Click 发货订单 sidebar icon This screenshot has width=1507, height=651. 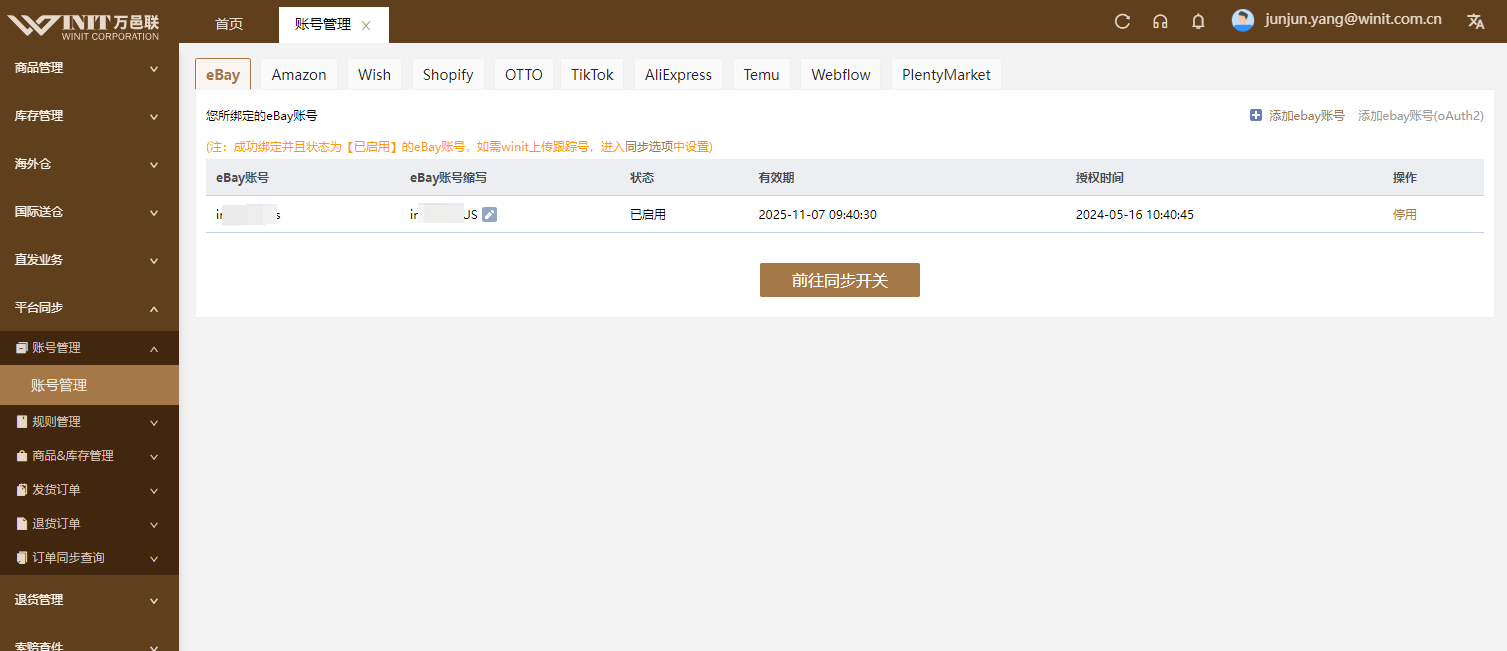pyautogui.click(x=22, y=490)
